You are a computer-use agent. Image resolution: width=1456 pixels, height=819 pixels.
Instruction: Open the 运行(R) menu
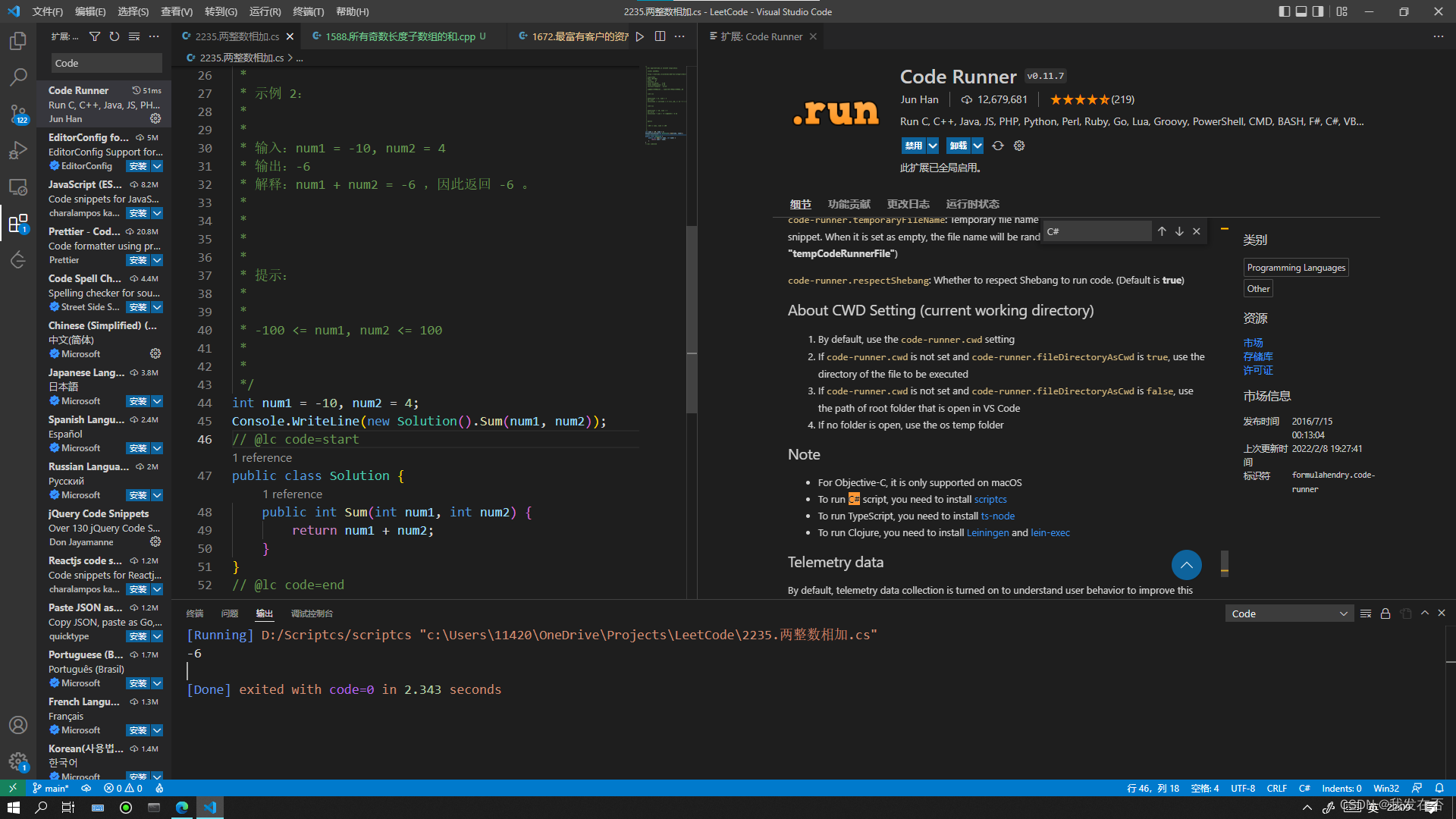tap(265, 11)
